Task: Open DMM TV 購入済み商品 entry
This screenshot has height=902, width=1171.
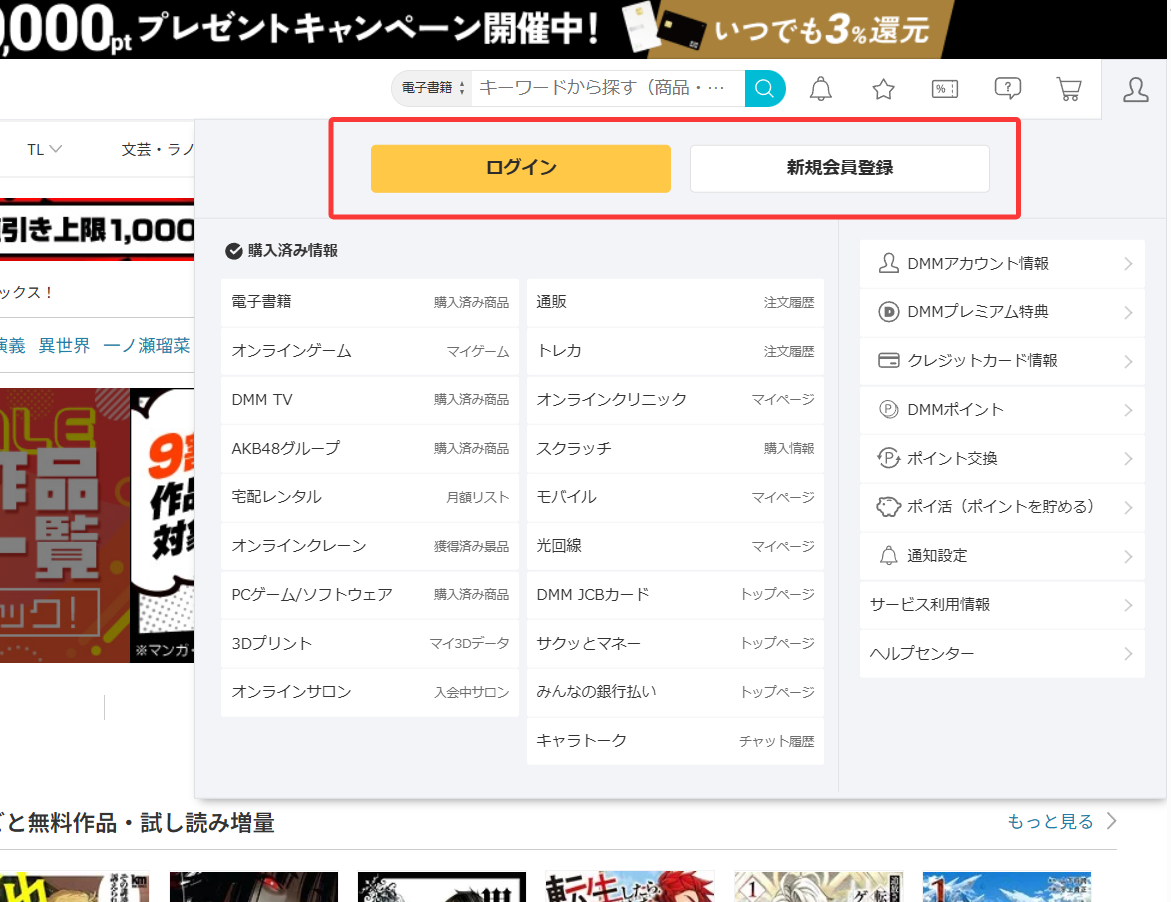Action: [x=370, y=399]
